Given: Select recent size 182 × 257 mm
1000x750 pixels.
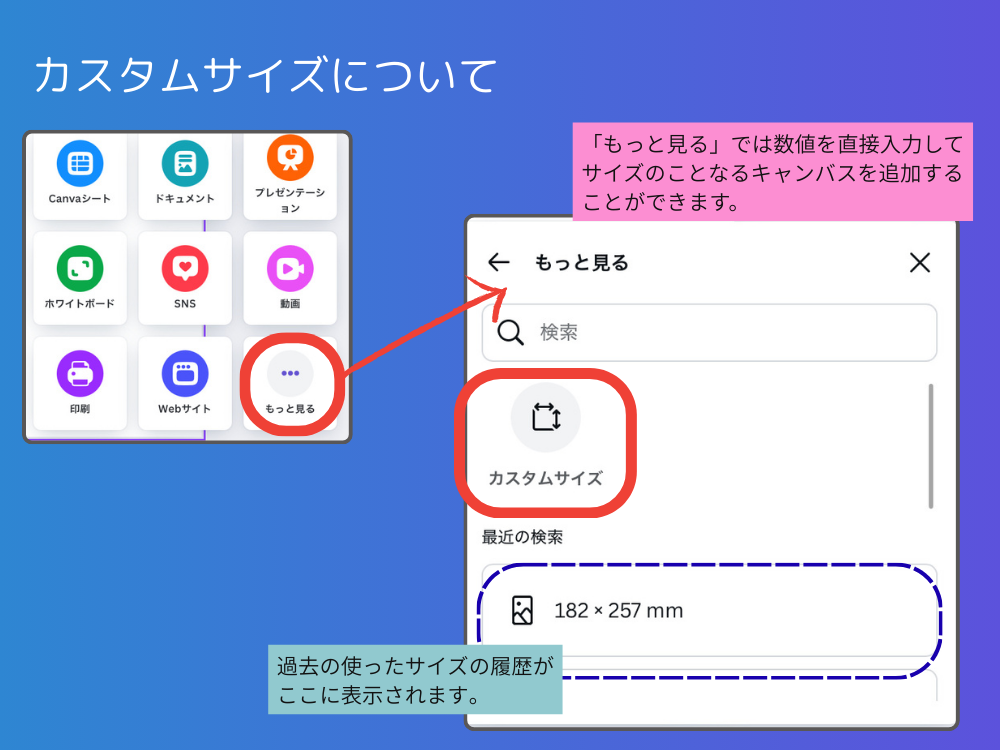Looking at the screenshot, I should click(x=618, y=610).
